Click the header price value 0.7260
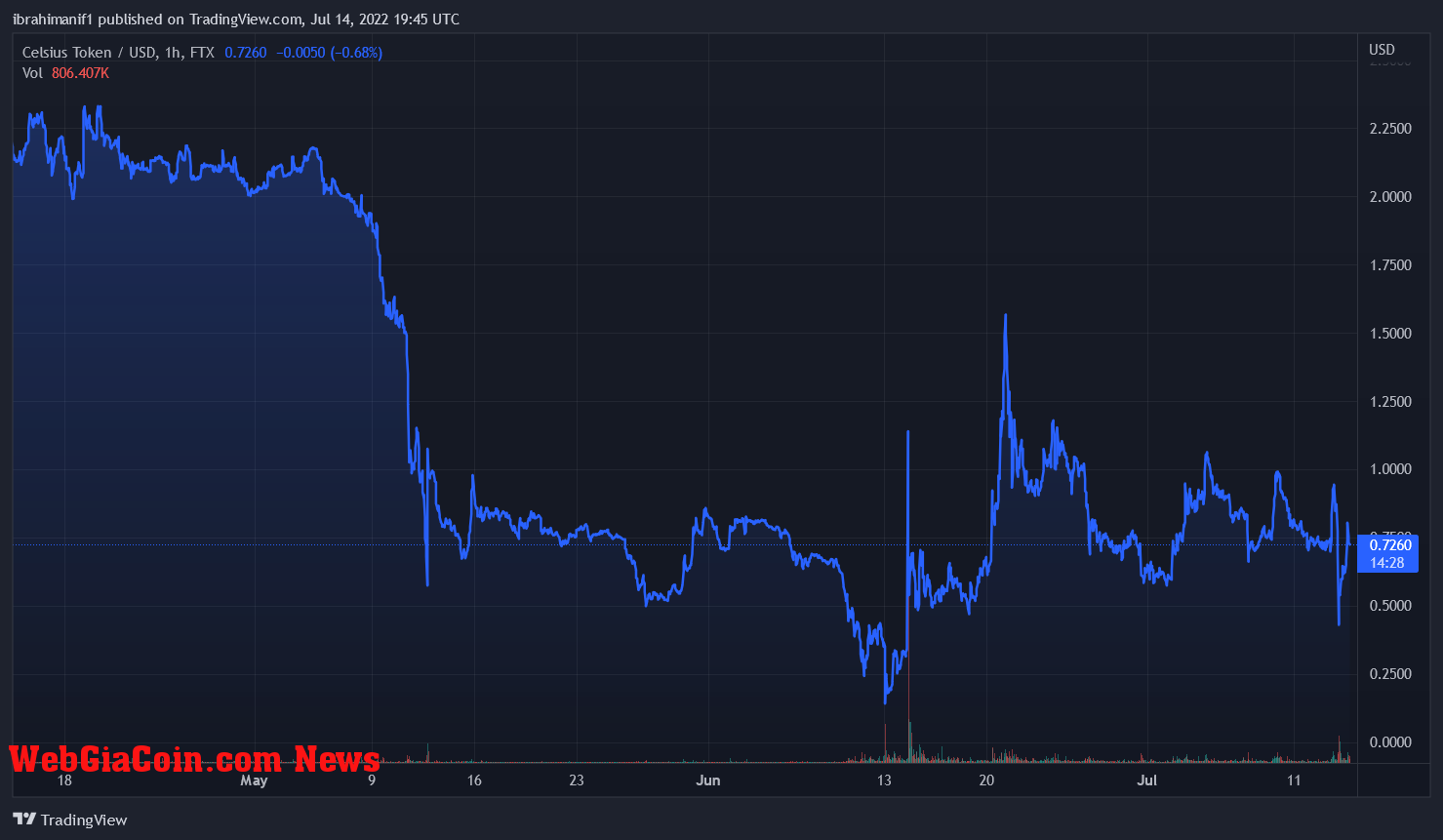Screen dimensions: 1443x840 point(246,53)
